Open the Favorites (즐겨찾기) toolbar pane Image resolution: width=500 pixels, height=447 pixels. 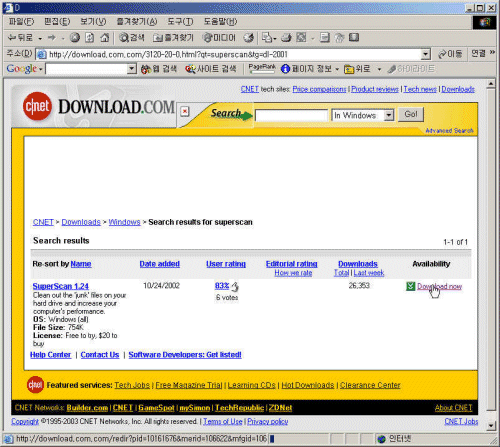pos(173,38)
